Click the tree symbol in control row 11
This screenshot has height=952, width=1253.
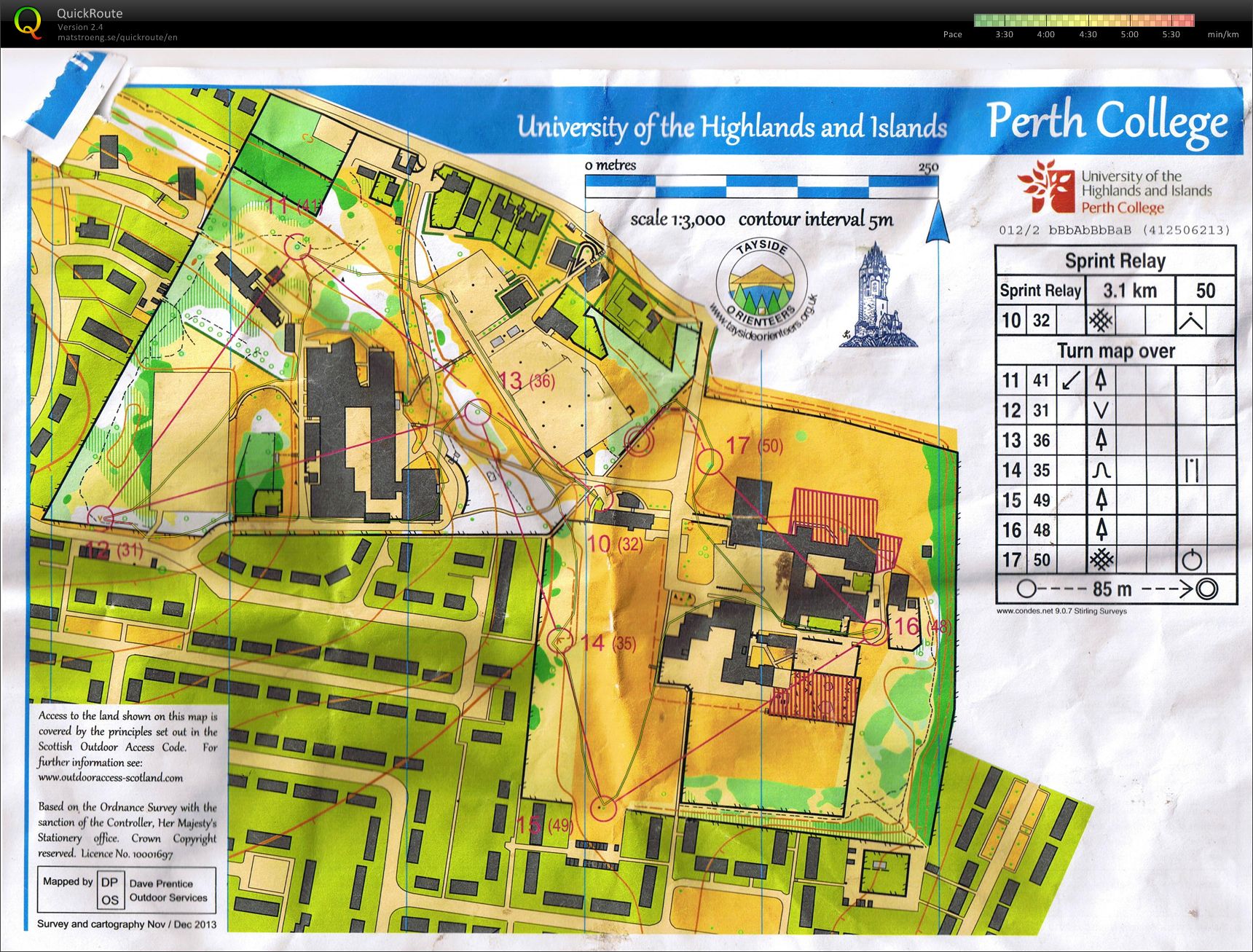[1101, 380]
